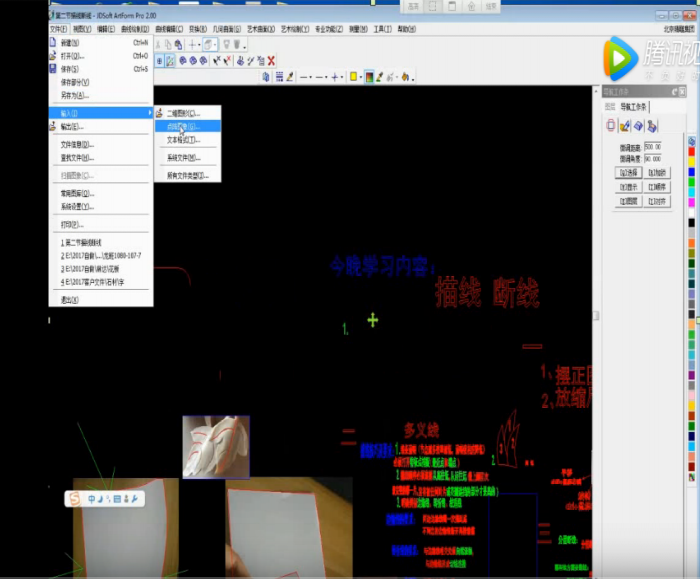This screenshot has width=700, height=579.
Task: Choose 新建 from the File menu
Action: point(72,43)
